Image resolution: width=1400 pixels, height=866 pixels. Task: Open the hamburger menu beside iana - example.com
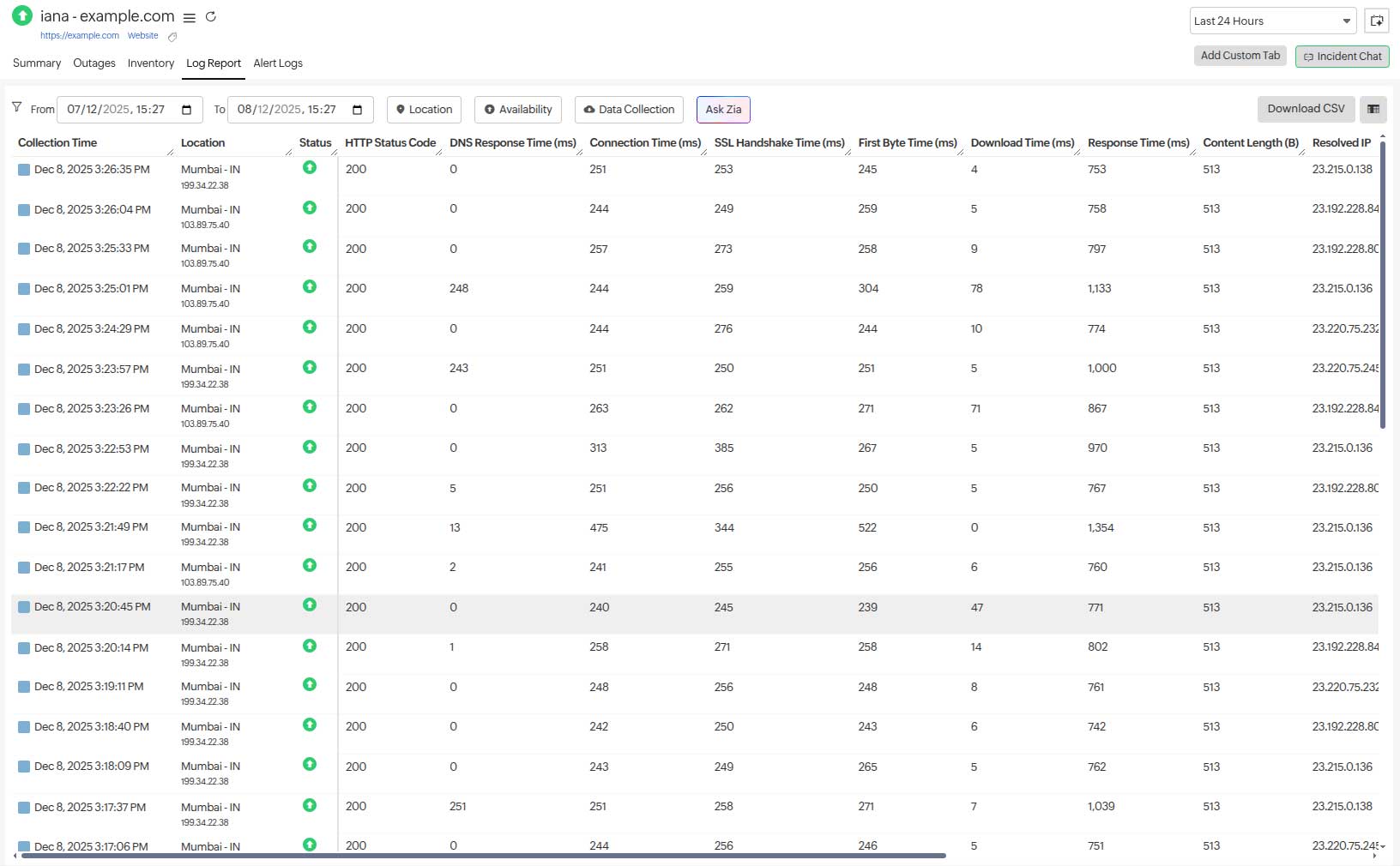[190, 18]
